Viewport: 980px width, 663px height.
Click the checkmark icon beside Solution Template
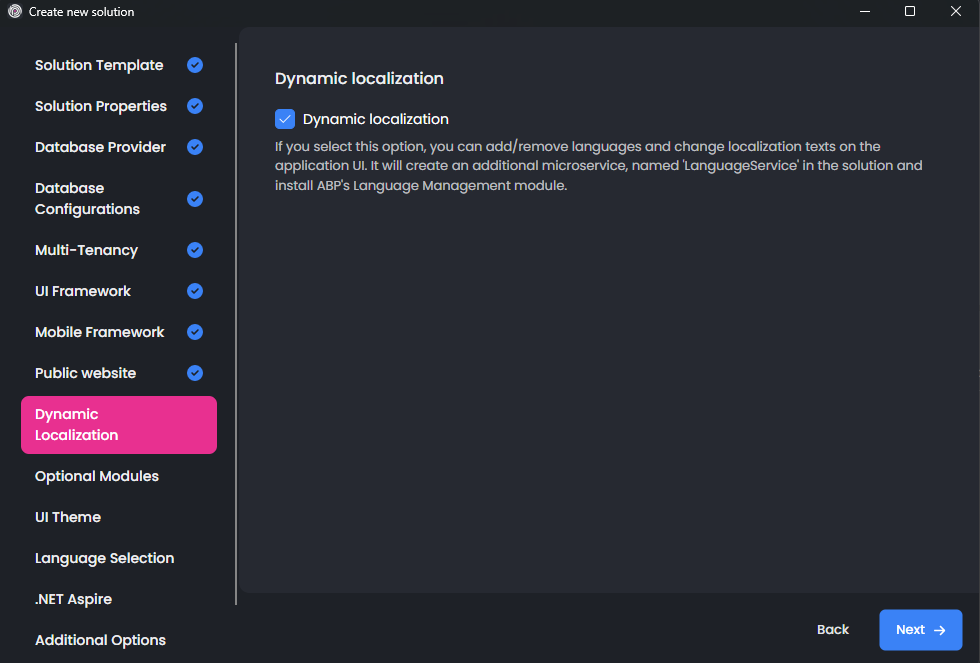[195, 65]
